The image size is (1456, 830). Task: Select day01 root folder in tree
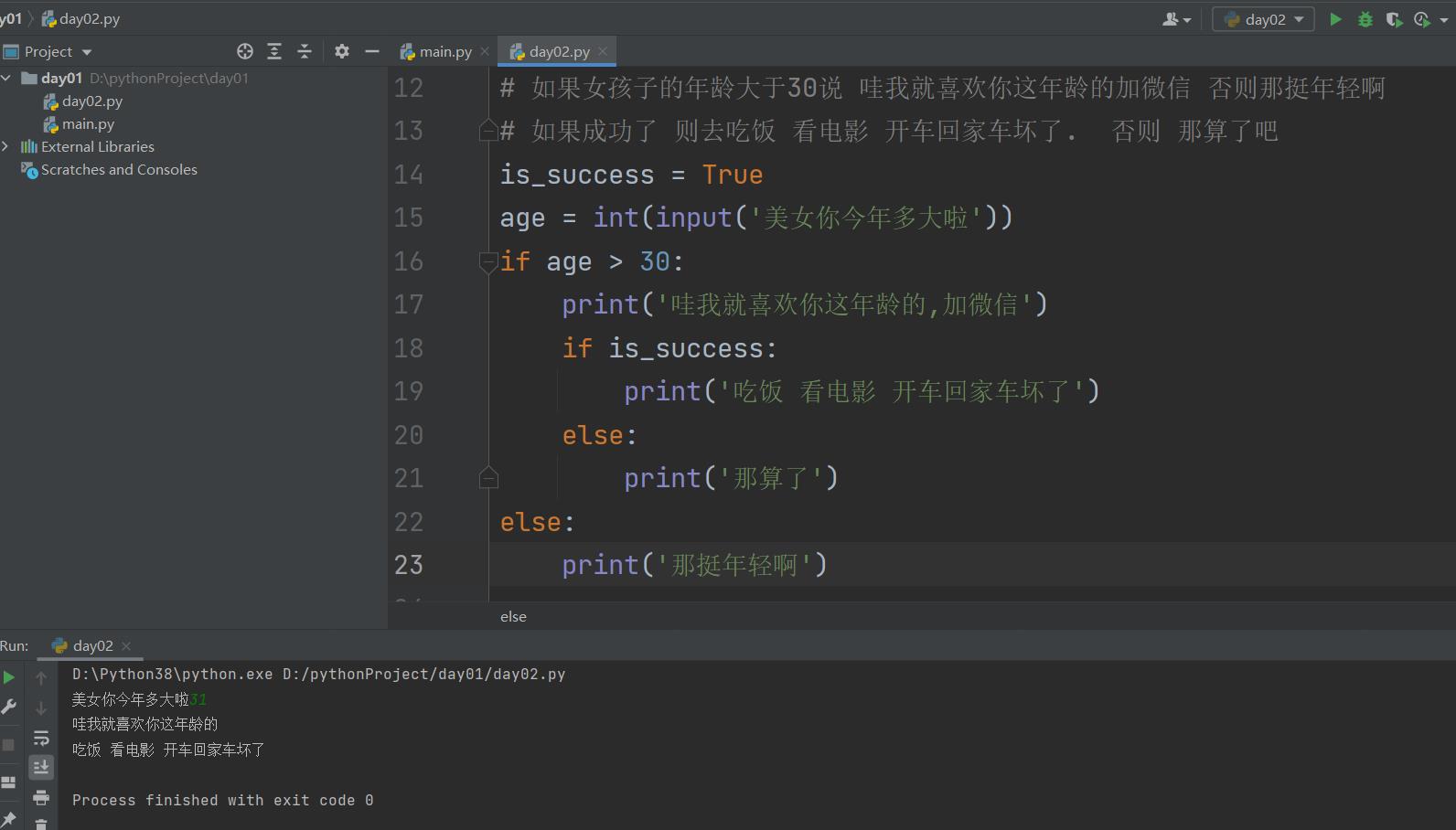point(61,79)
